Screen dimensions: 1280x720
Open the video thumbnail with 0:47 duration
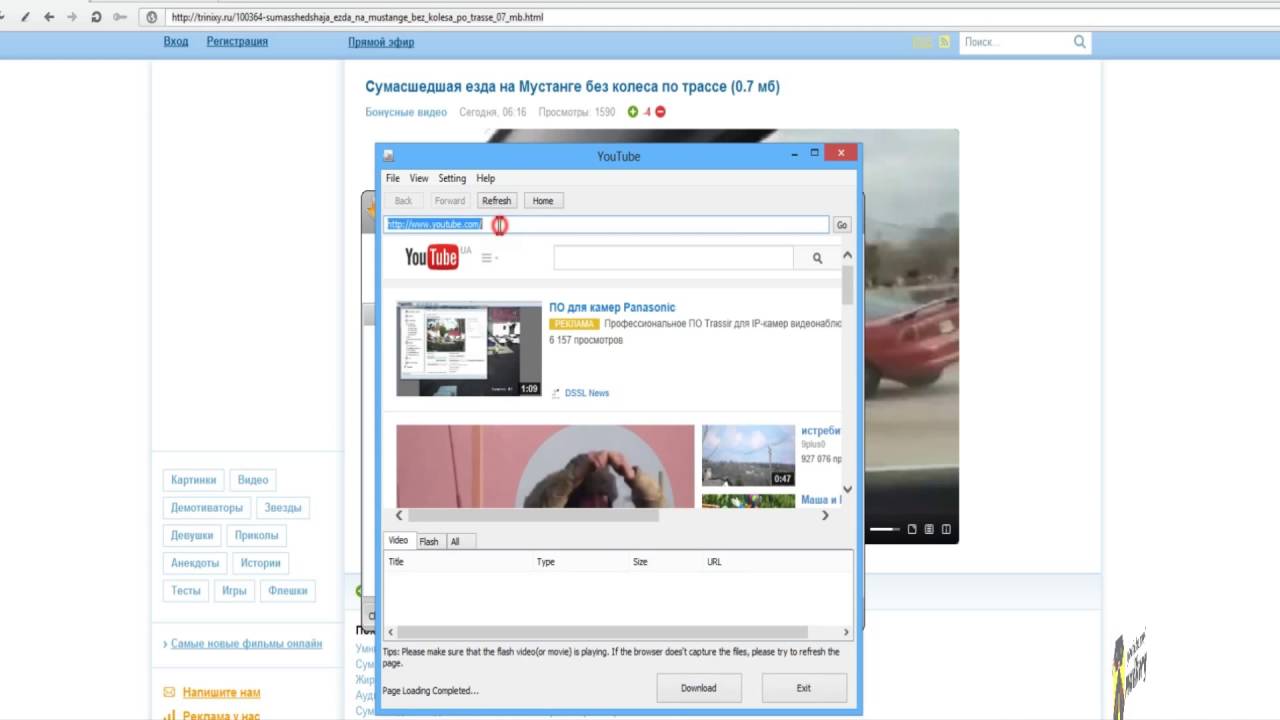coord(748,456)
